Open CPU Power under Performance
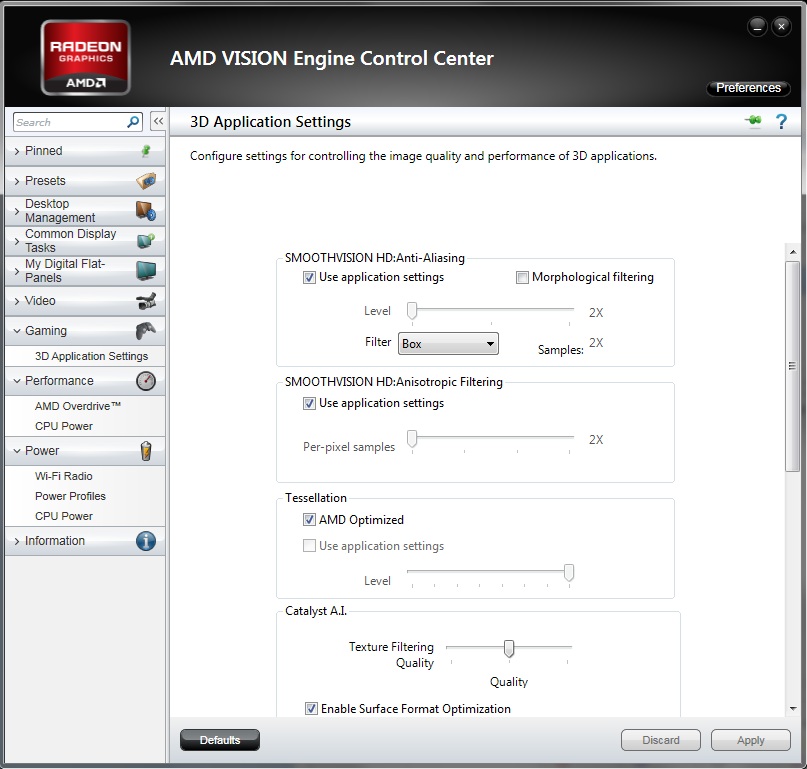The width and height of the screenshot is (807, 769). pos(64,426)
